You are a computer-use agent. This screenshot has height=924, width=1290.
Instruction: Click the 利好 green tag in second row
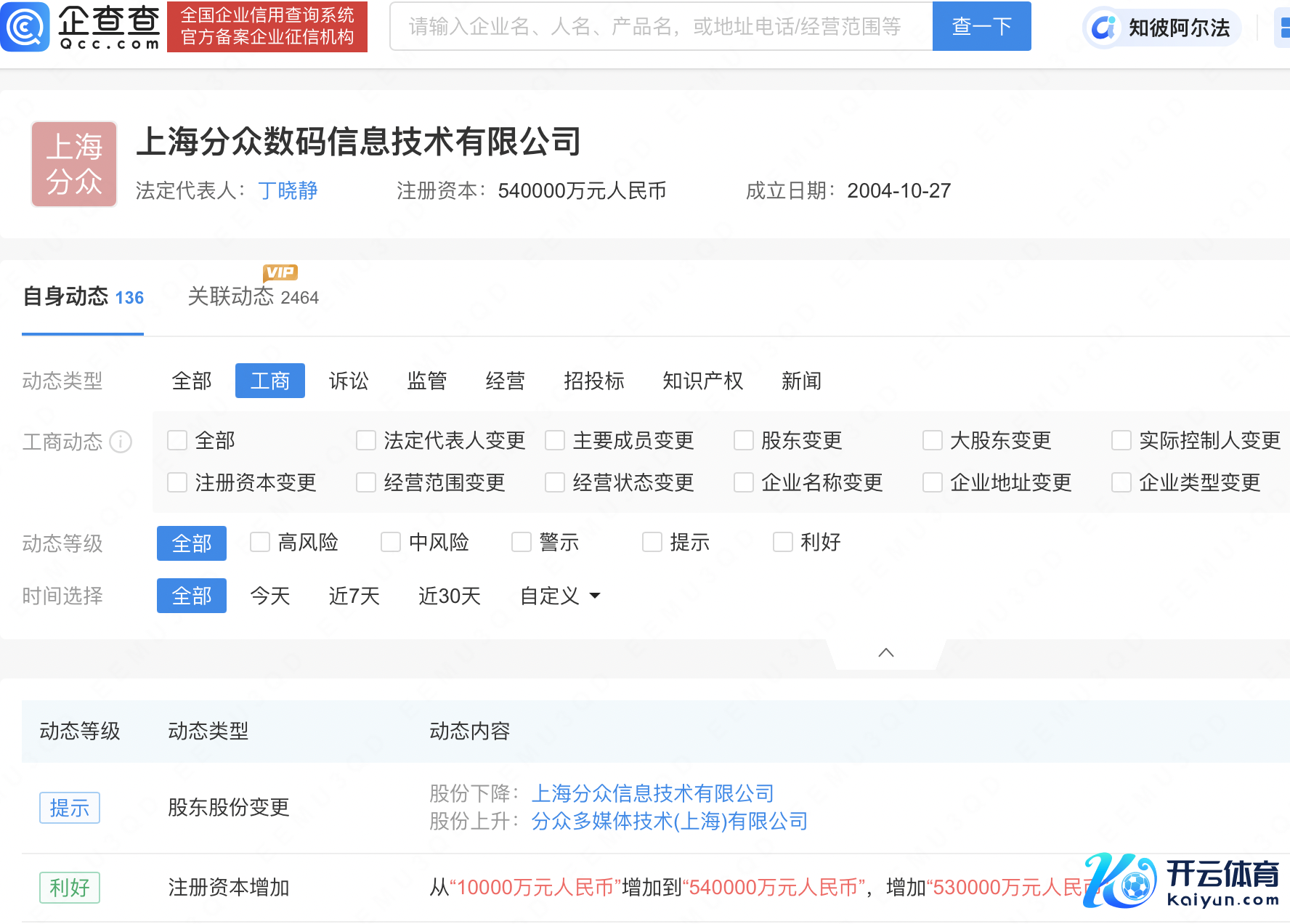click(x=70, y=888)
